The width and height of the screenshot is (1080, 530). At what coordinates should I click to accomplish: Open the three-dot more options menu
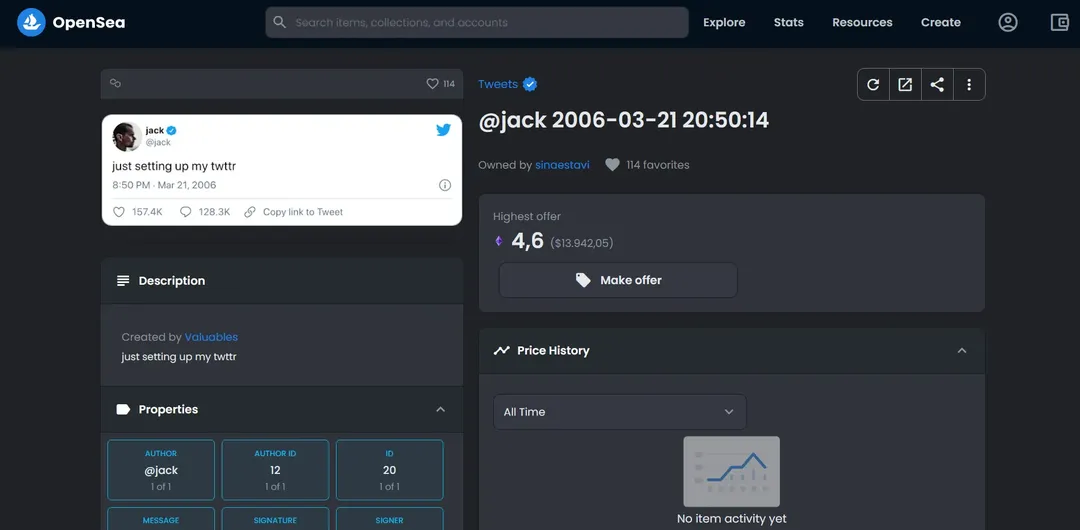coord(969,85)
